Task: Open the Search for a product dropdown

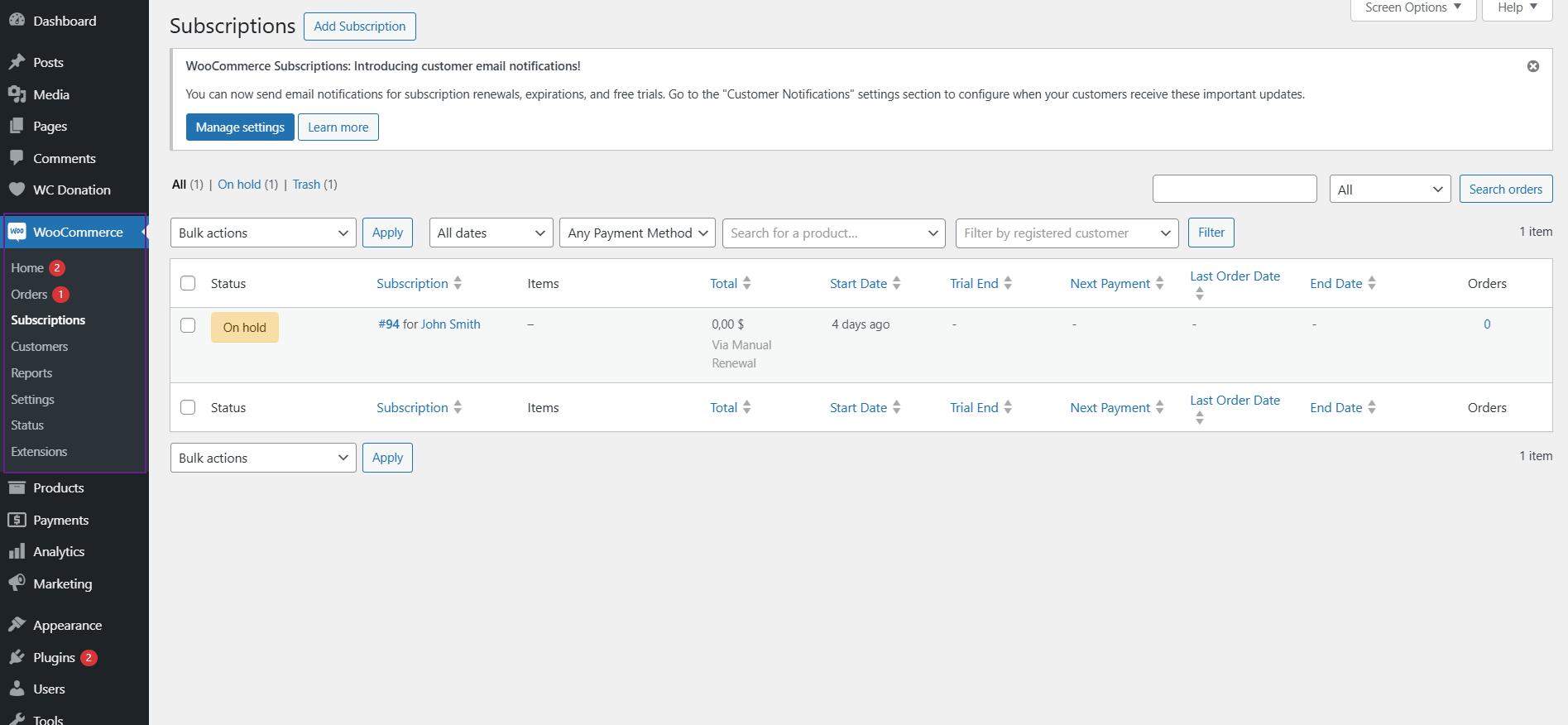Action: [834, 233]
